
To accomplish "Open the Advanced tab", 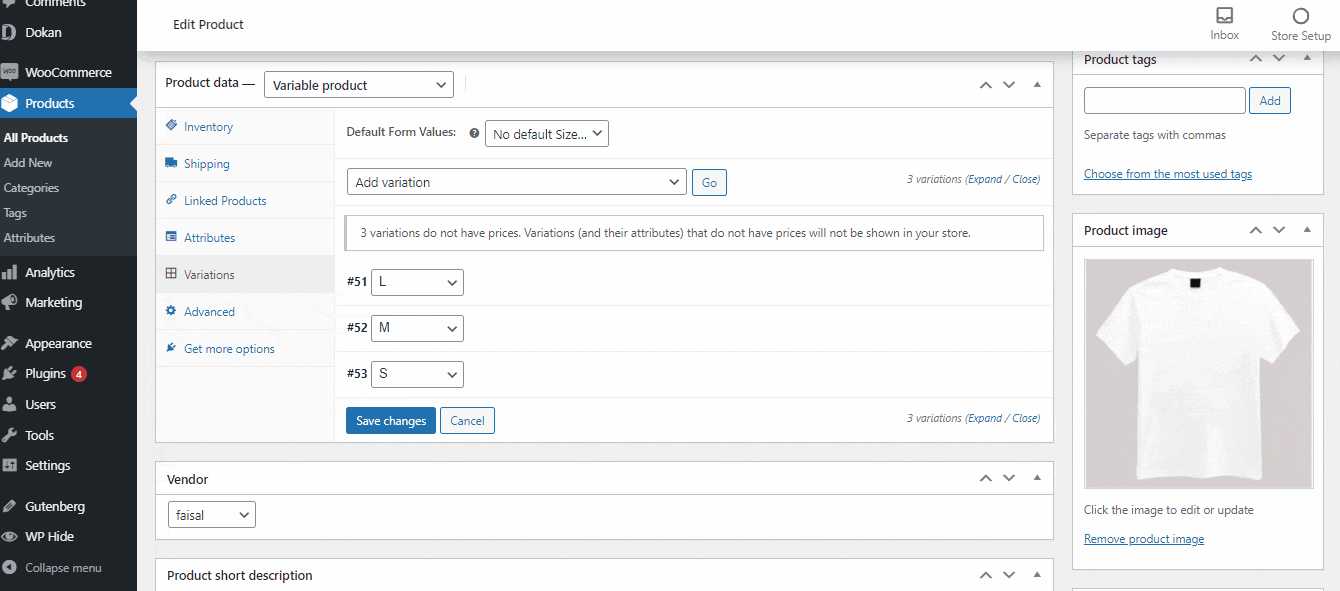I will point(245,311).
